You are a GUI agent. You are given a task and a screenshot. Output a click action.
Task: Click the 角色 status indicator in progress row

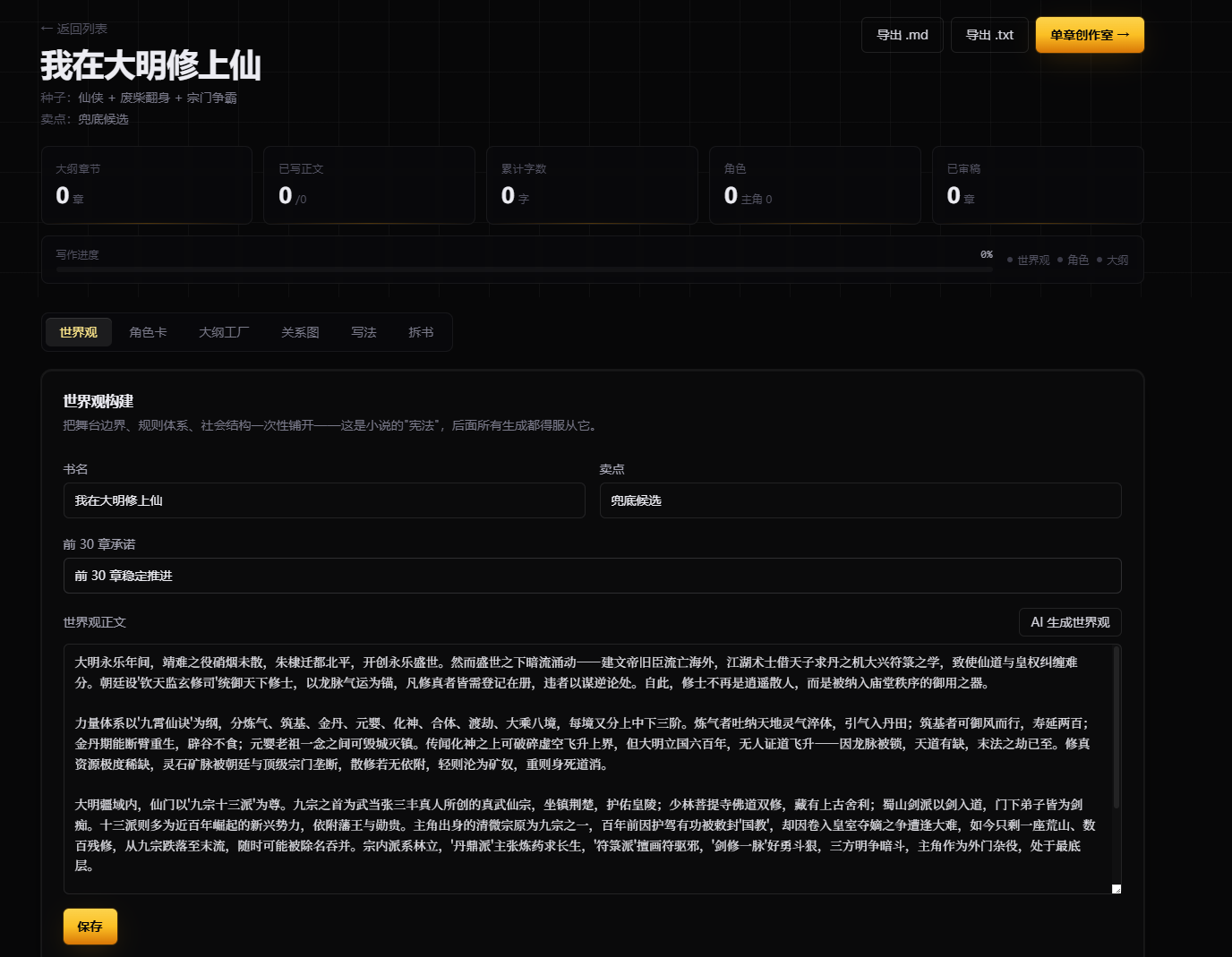[1073, 260]
